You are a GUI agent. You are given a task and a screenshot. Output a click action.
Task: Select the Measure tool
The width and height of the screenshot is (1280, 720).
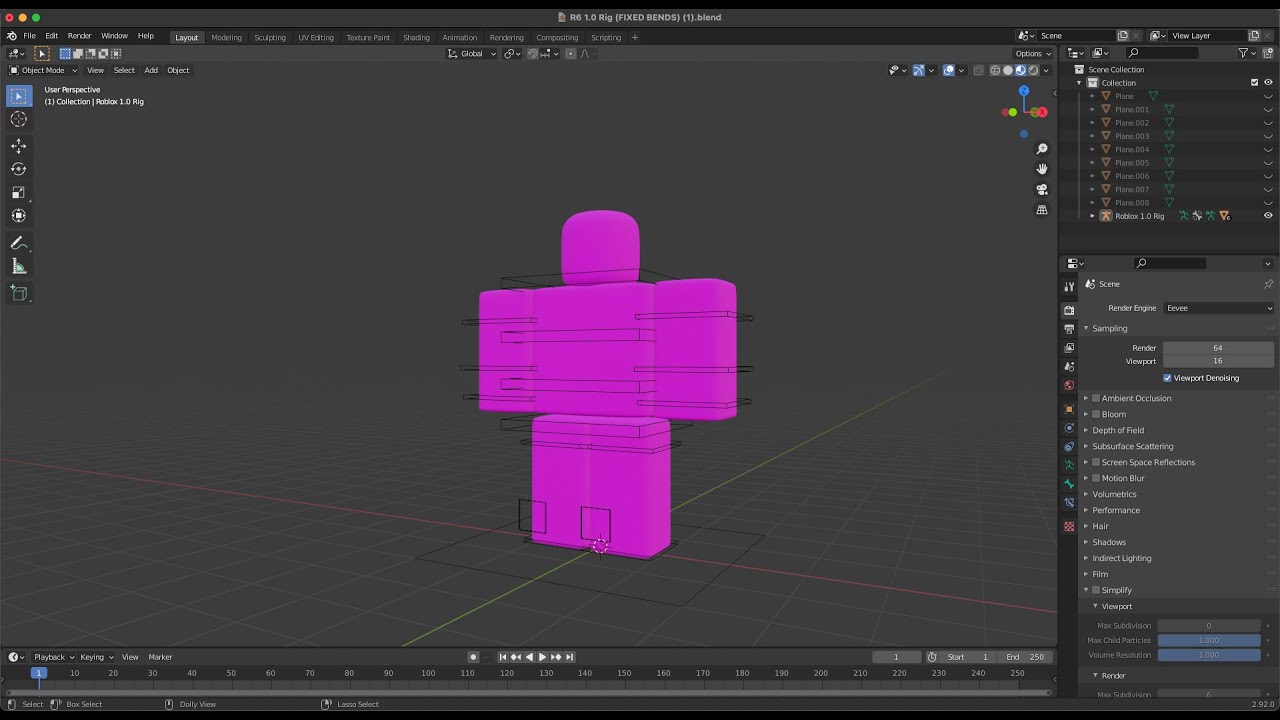[18, 266]
